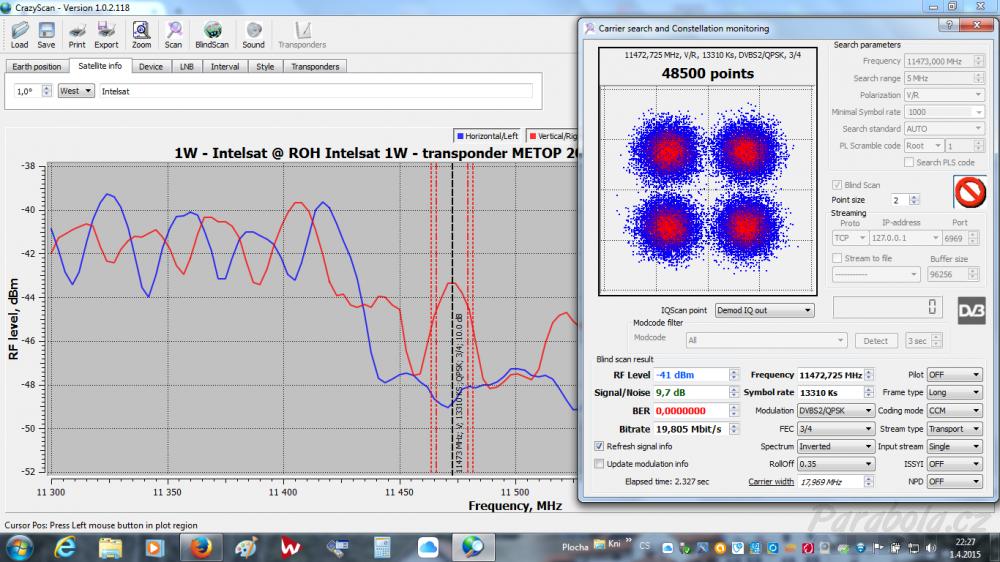Open the media player taskbar icon
The height and width of the screenshot is (562, 1000).
click(x=154, y=547)
